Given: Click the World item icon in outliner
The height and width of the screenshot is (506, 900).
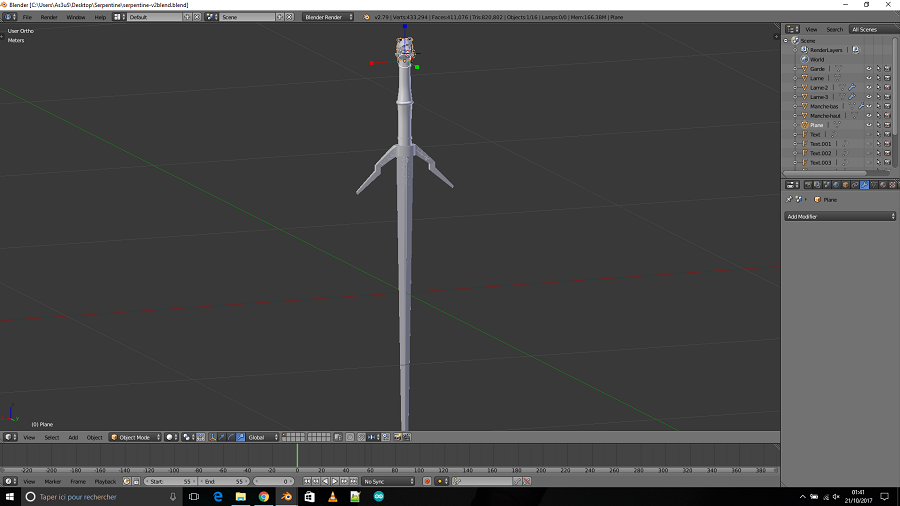Looking at the screenshot, I should [803, 59].
